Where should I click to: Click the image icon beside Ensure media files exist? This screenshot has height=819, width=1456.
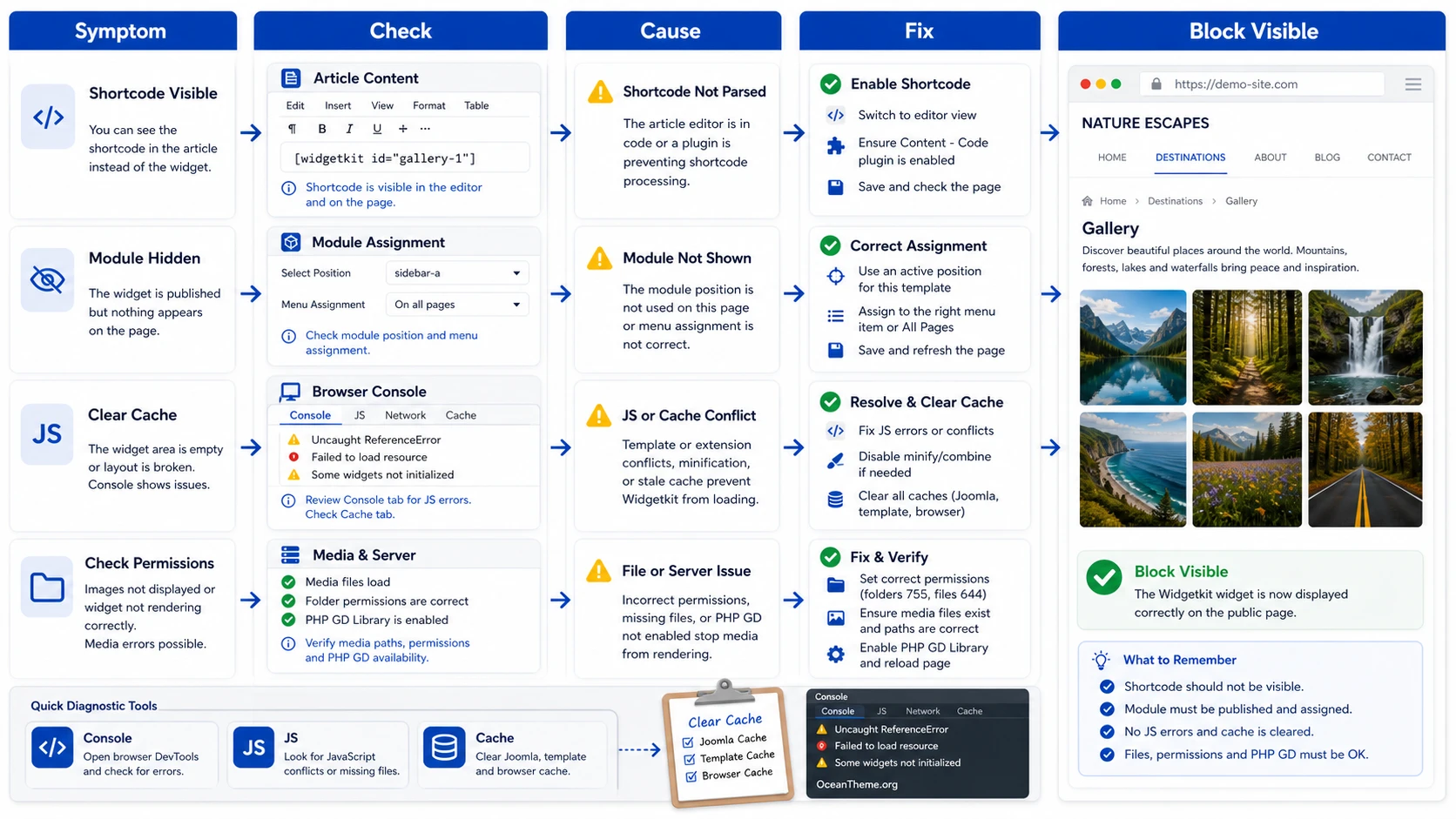click(836, 618)
